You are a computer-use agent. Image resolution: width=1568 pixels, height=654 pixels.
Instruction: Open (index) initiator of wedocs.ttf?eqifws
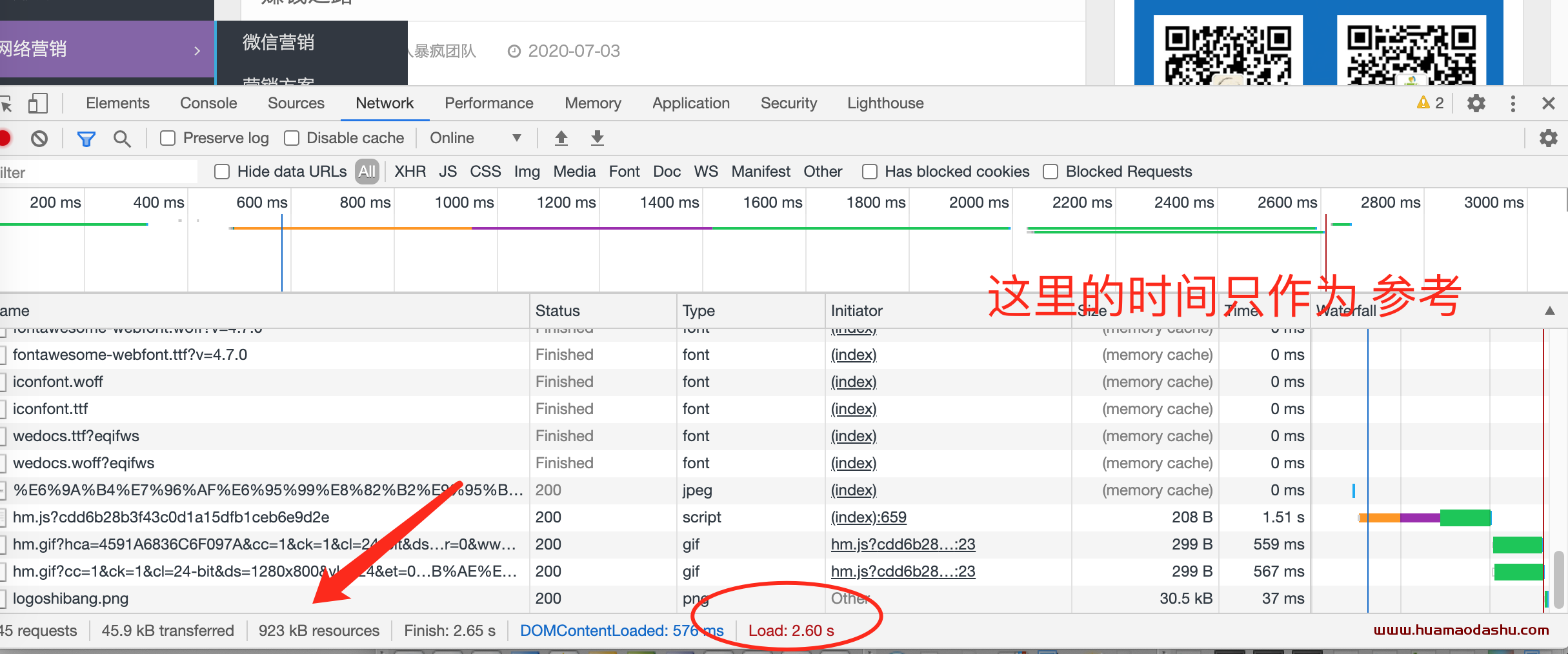click(854, 436)
